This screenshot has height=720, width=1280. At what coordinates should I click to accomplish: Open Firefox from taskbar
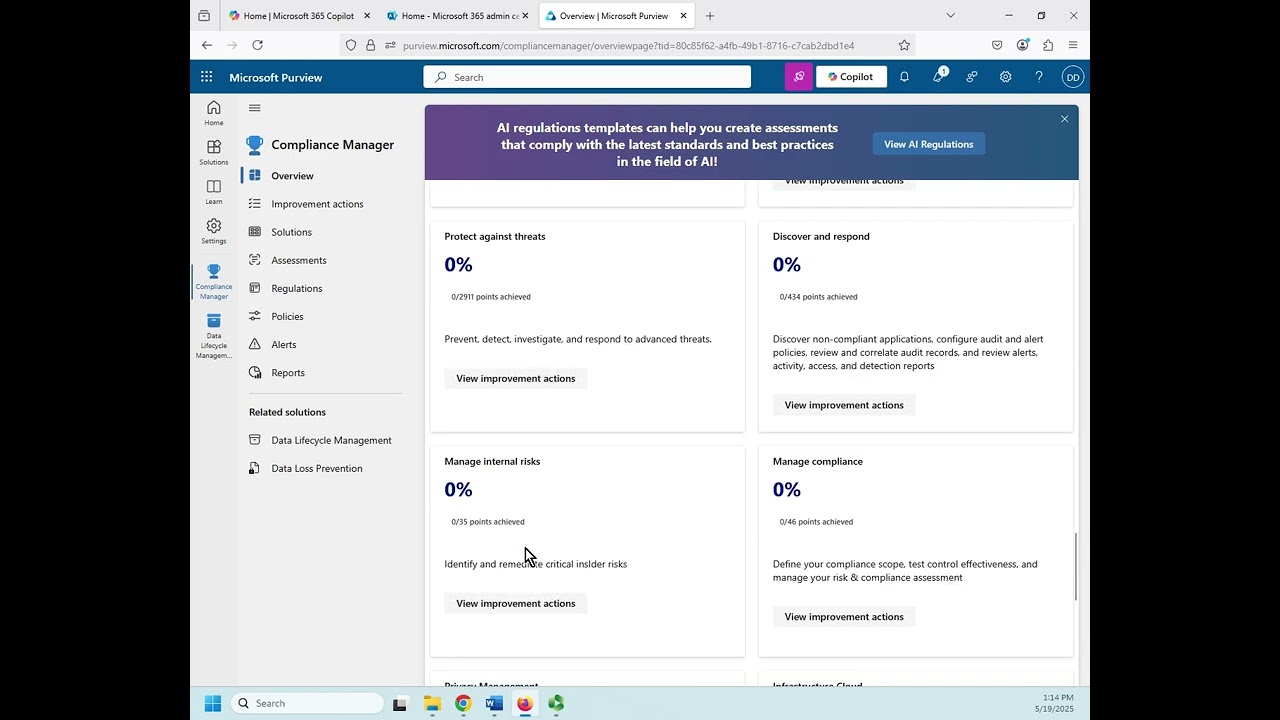point(525,703)
